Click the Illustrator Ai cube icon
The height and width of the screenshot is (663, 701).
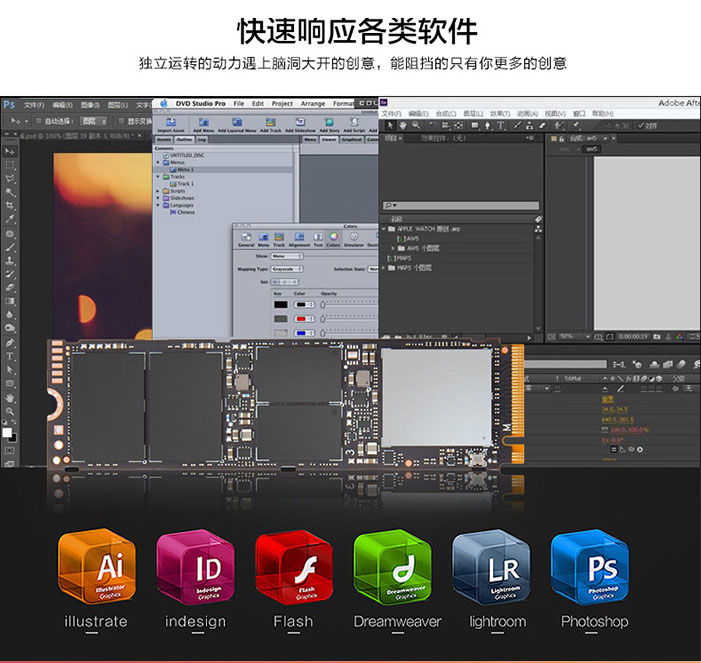click(97, 566)
